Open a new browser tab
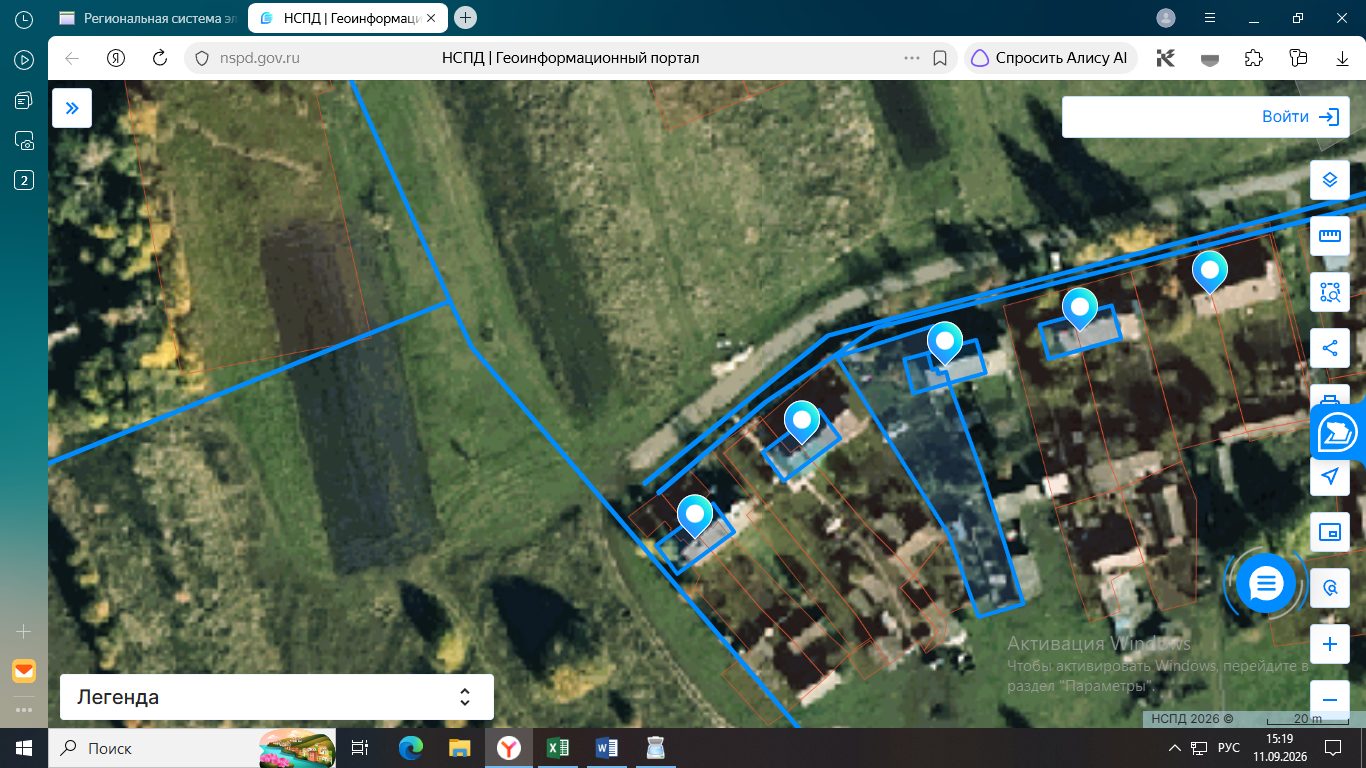Image resolution: width=1366 pixels, height=768 pixels. pyautogui.click(x=465, y=18)
